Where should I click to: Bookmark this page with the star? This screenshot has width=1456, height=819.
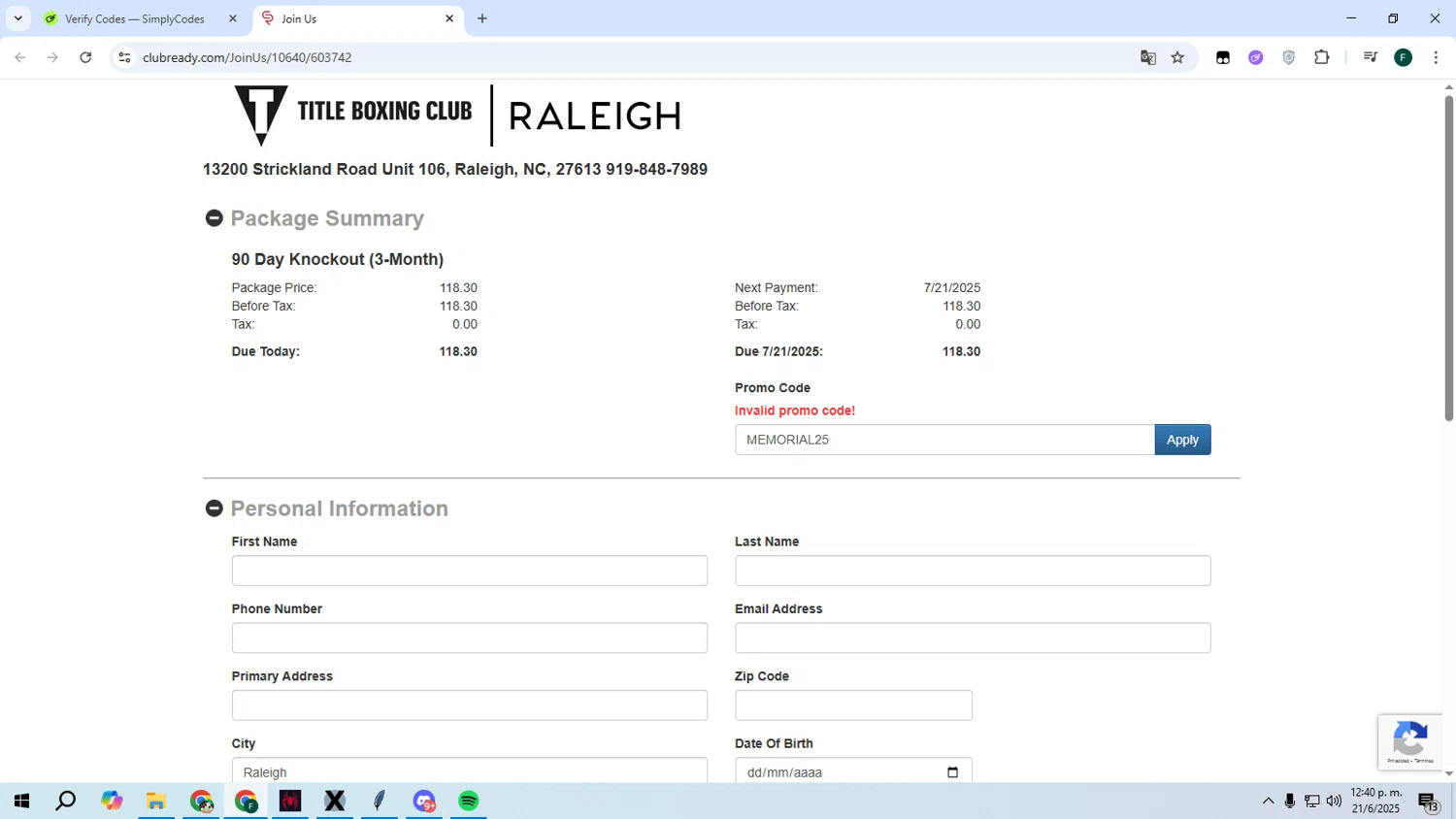click(1177, 57)
